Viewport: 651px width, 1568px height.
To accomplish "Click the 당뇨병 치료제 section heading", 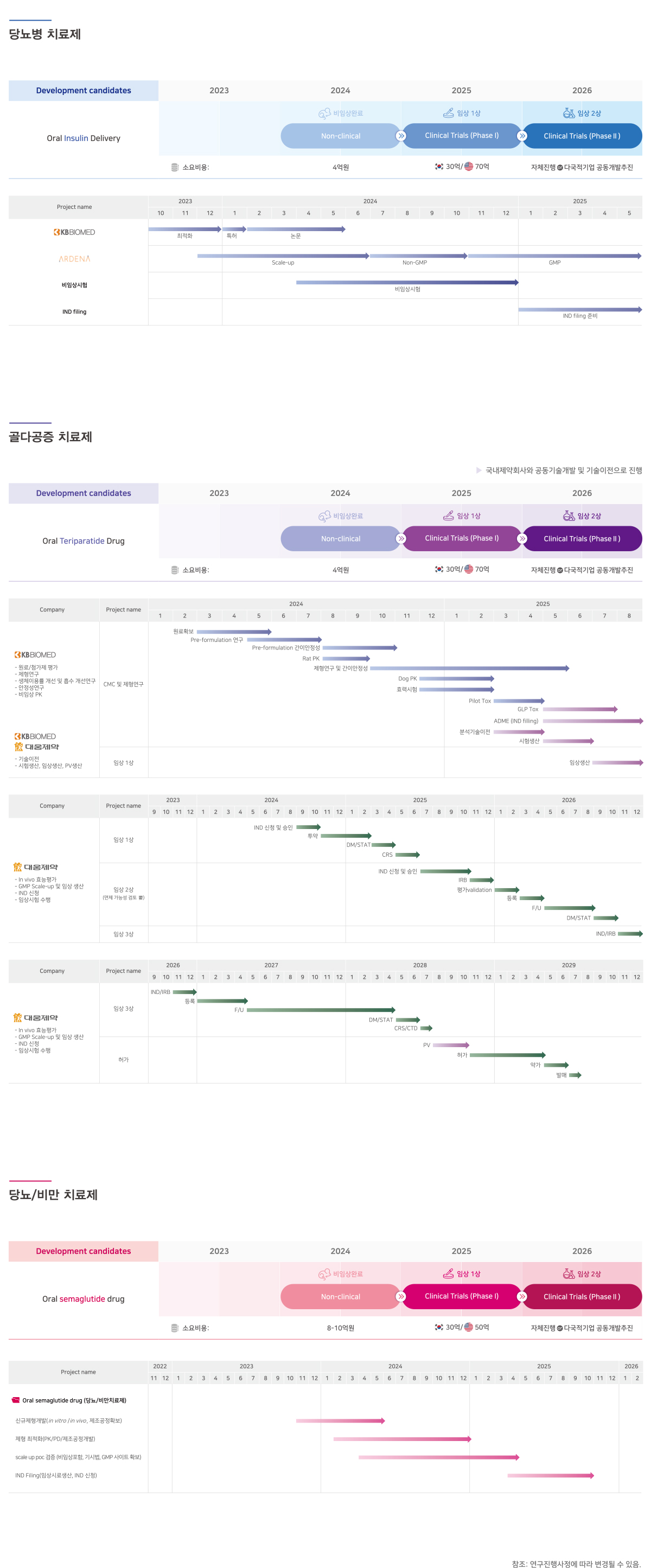I will click(45, 34).
